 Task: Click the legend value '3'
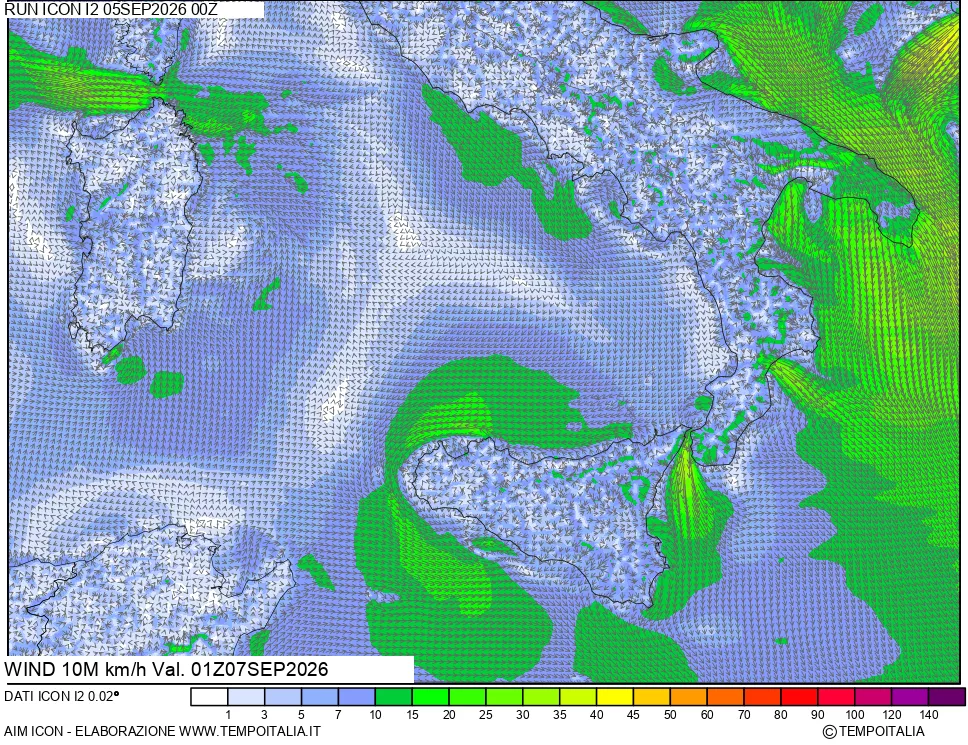[x=264, y=715]
